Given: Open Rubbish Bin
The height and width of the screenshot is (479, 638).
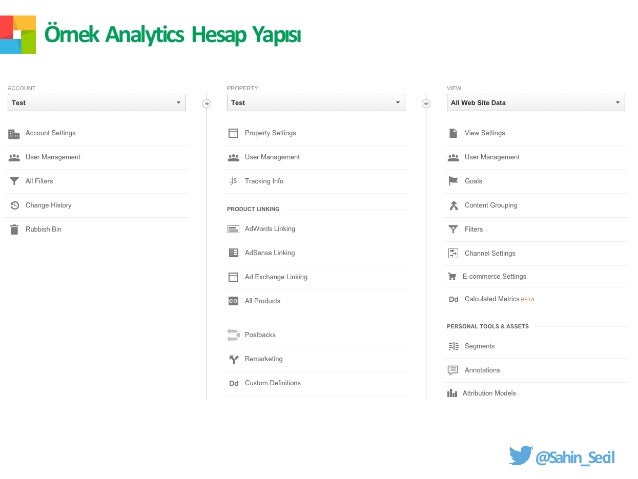Looking at the screenshot, I should [x=44, y=230].
